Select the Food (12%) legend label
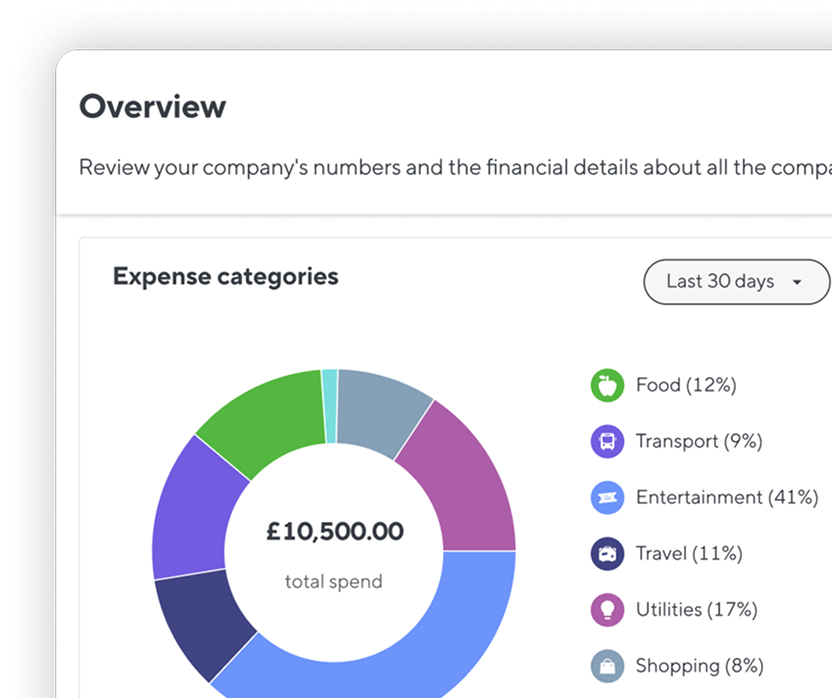Image resolution: width=832 pixels, height=698 pixels. pos(686,385)
